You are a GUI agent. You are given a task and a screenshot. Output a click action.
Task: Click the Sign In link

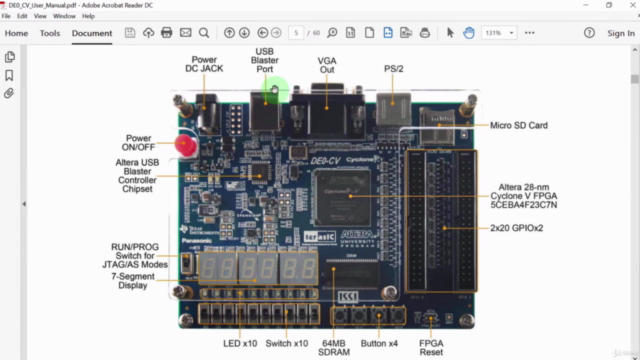click(621, 33)
